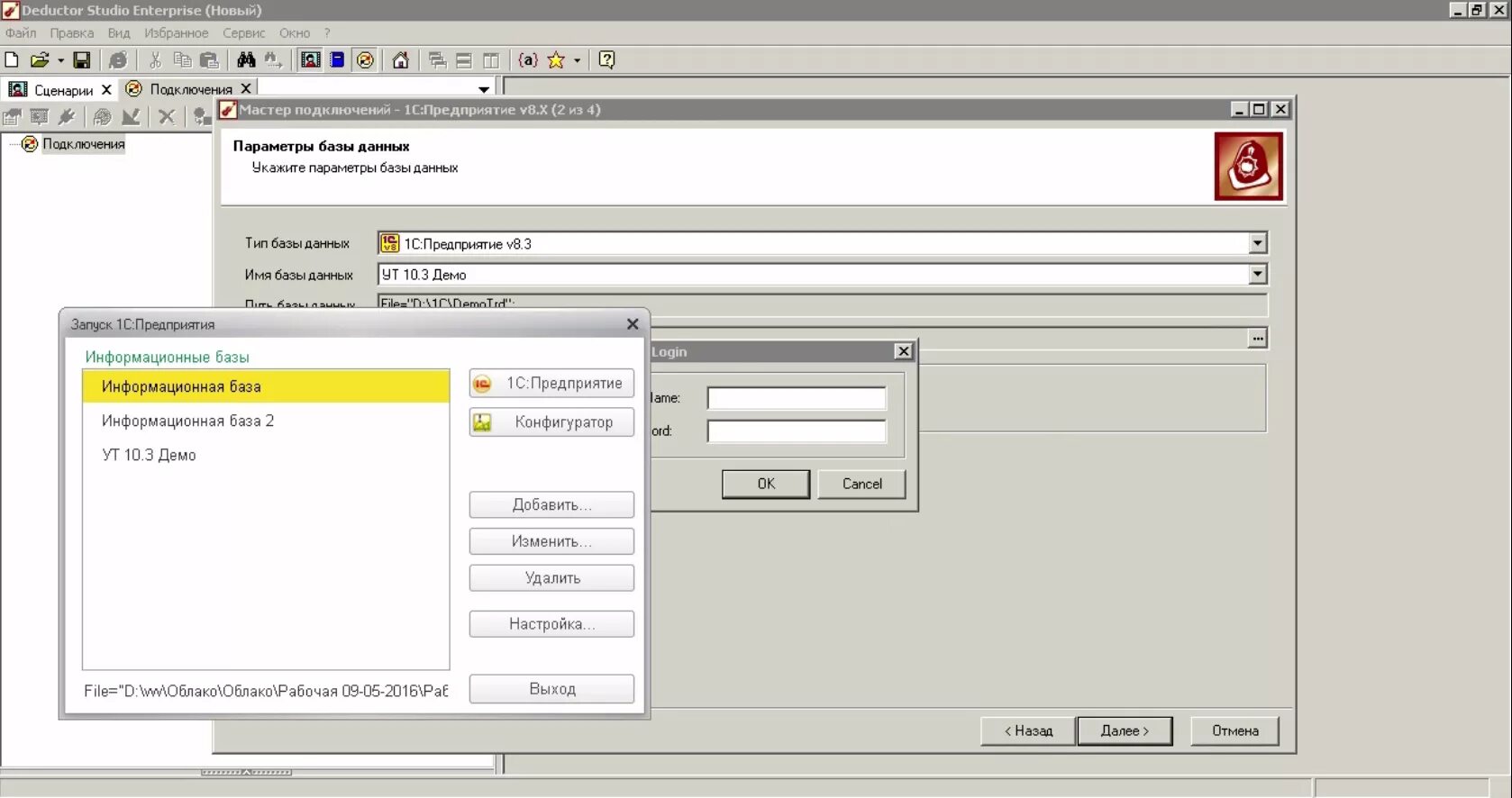Open the Избранное menu
This screenshot has height=798, width=1512.
click(x=177, y=33)
